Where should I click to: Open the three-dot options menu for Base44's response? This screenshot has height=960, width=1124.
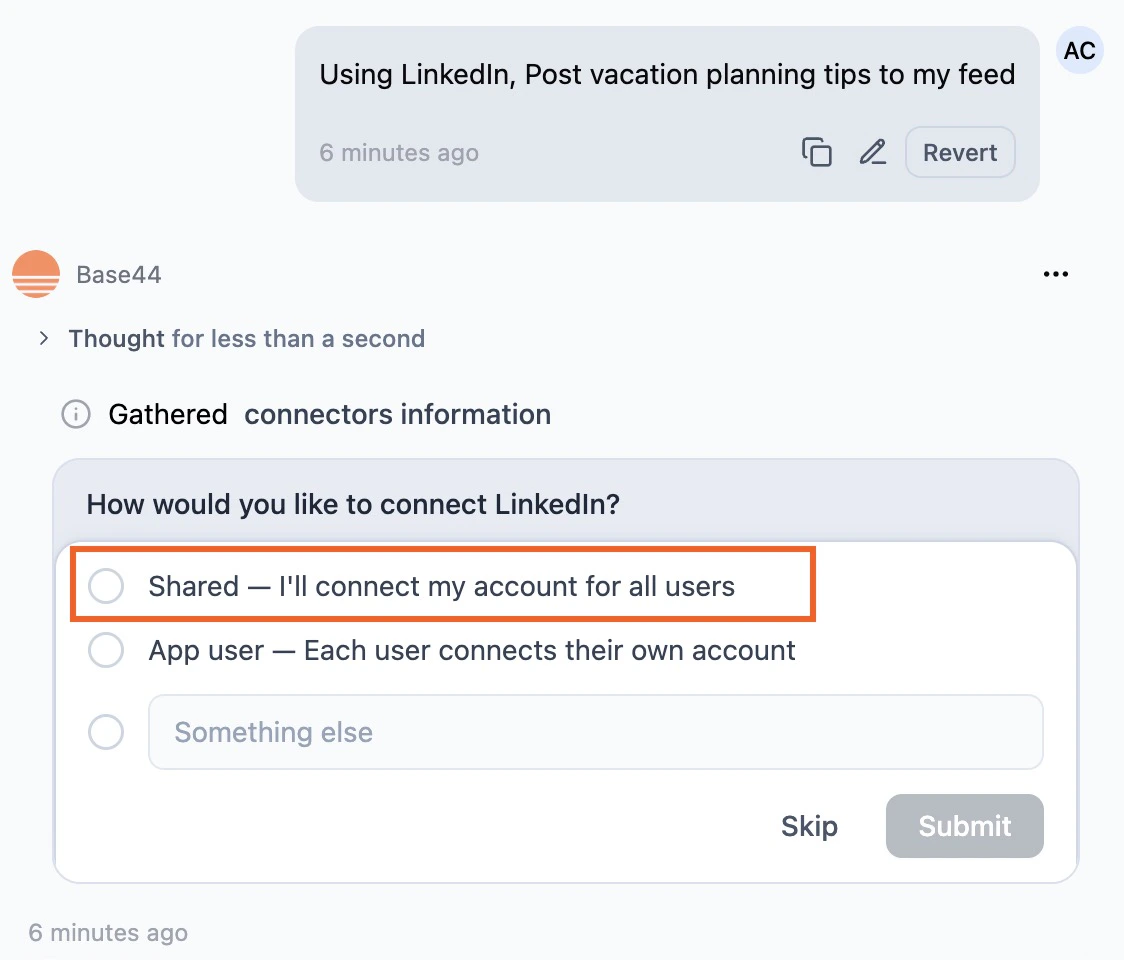coord(1056,274)
